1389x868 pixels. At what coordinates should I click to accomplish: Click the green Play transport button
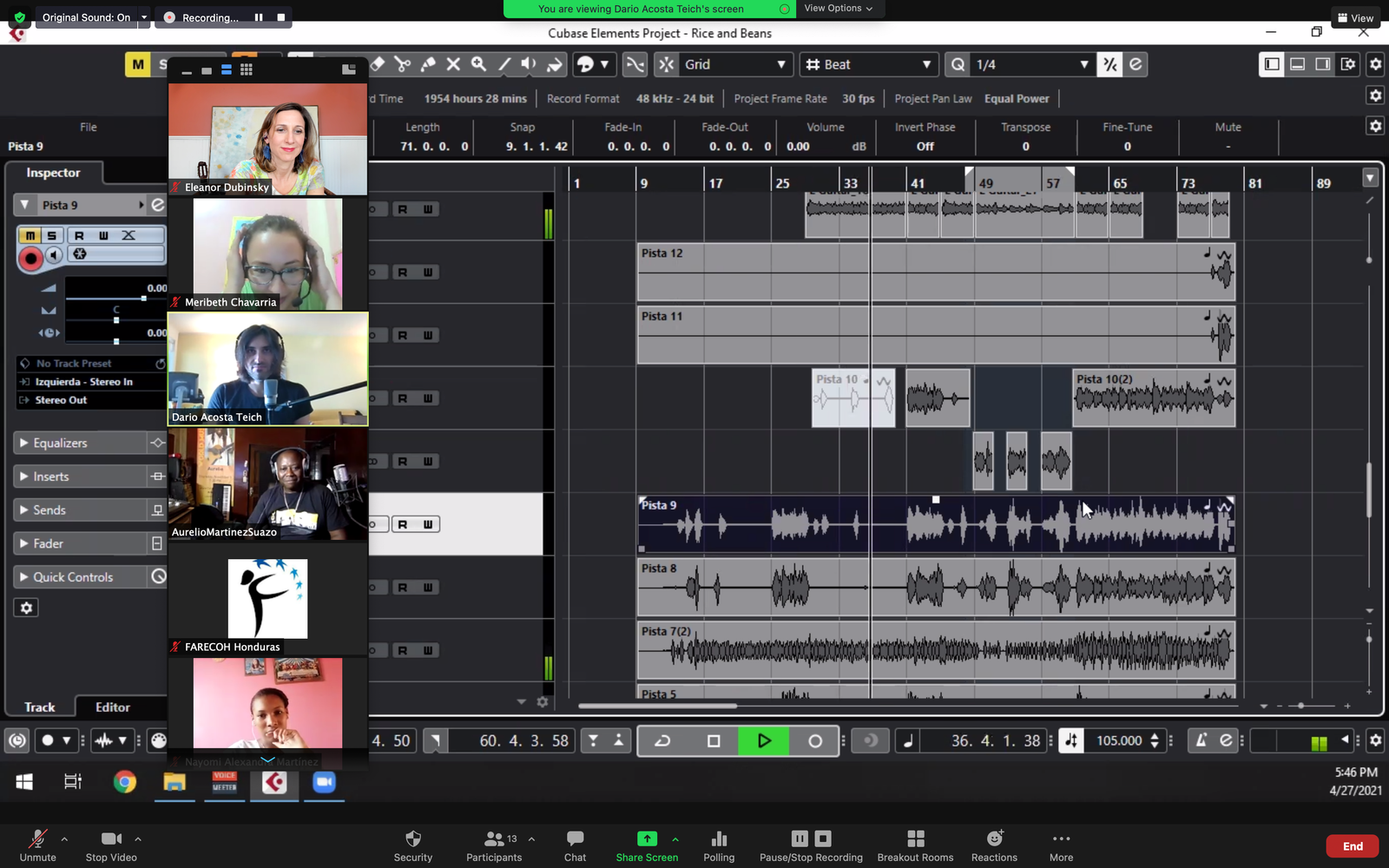click(763, 740)
